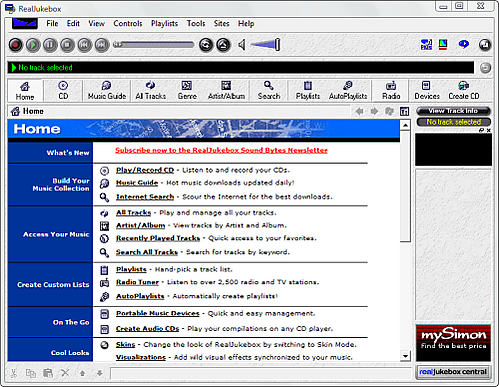
Task: Click the blue message bubble icon
Action: point(463,44)
